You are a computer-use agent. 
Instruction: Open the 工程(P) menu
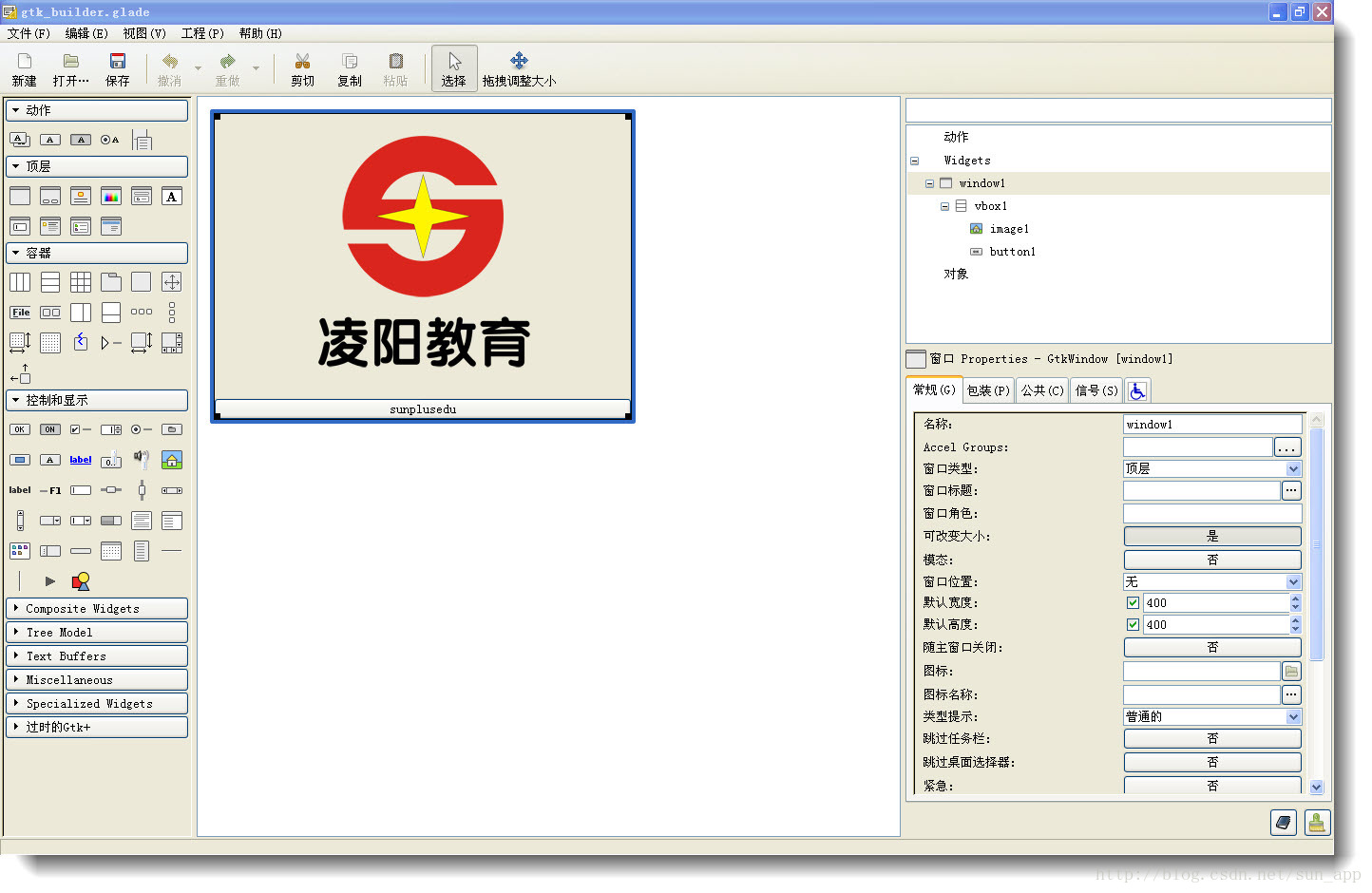click(202, 33)
